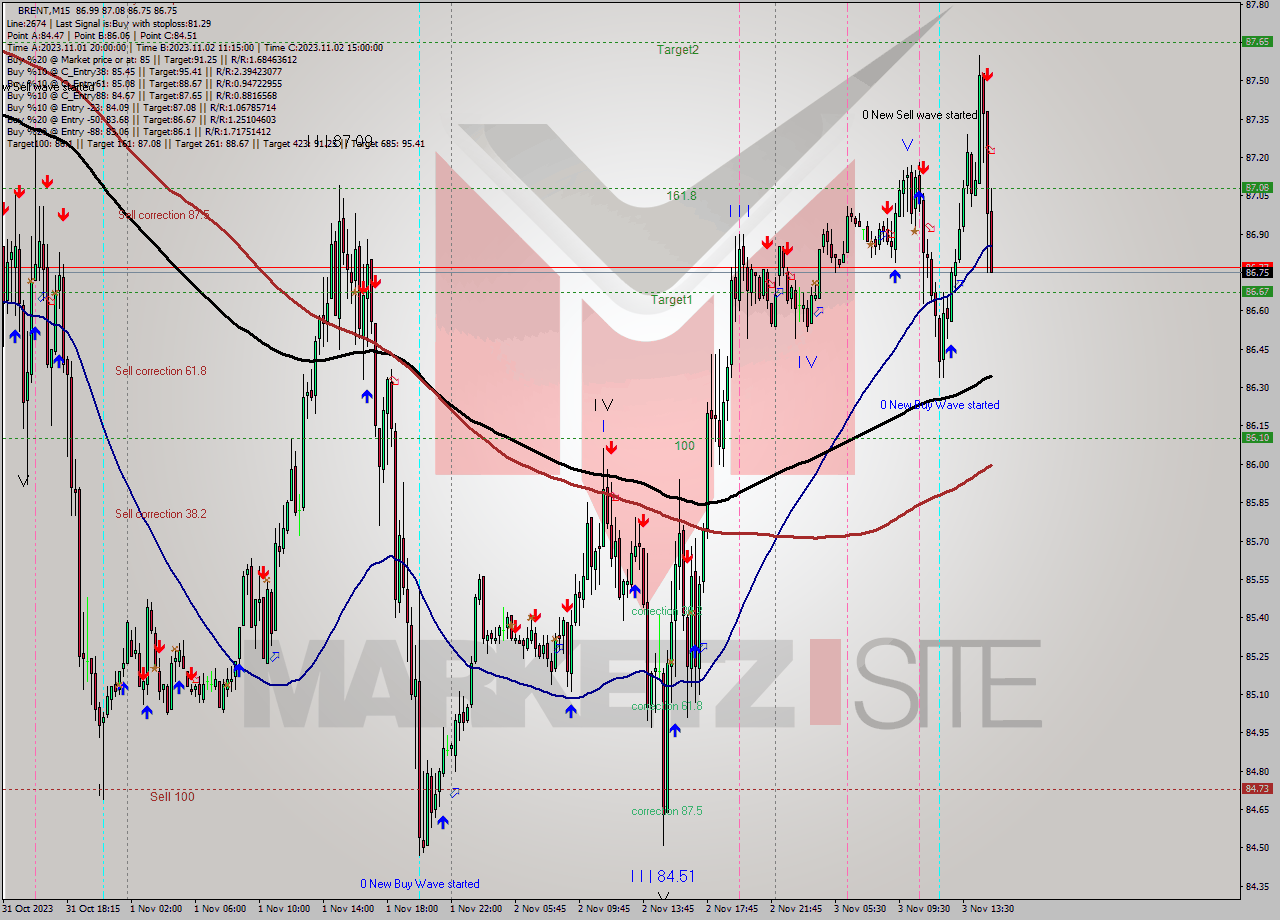Click the 2 Nov 05:45 time label
The width and height of the screenshot is (1280, 920).
coord(540,909)
